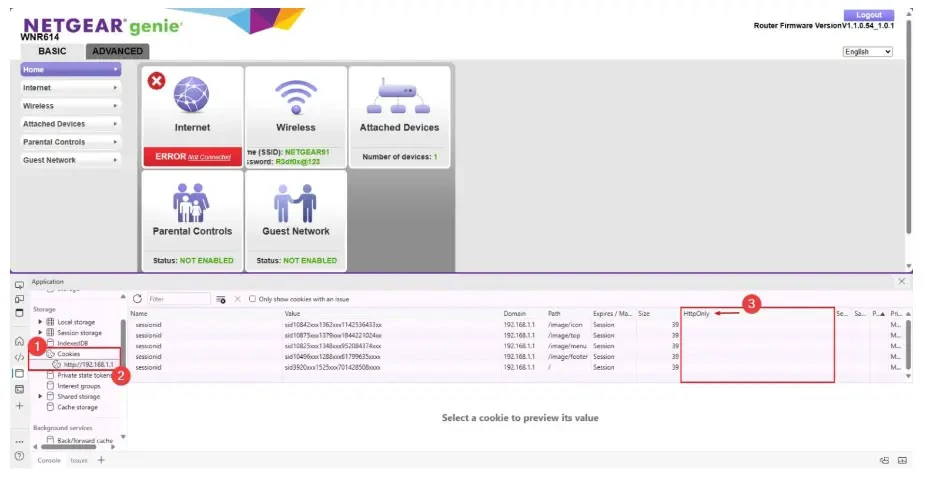Expand the Local storage tree node
Image resolution: width=925 pixels, height=478 pixels.
40,322
